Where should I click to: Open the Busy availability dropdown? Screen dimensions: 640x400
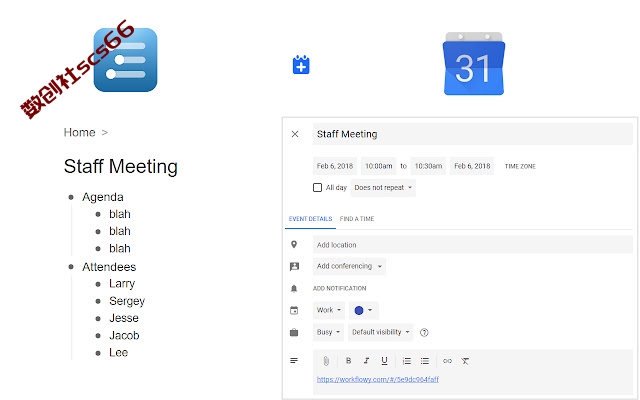pyautogui.click(x=328, y=332)
